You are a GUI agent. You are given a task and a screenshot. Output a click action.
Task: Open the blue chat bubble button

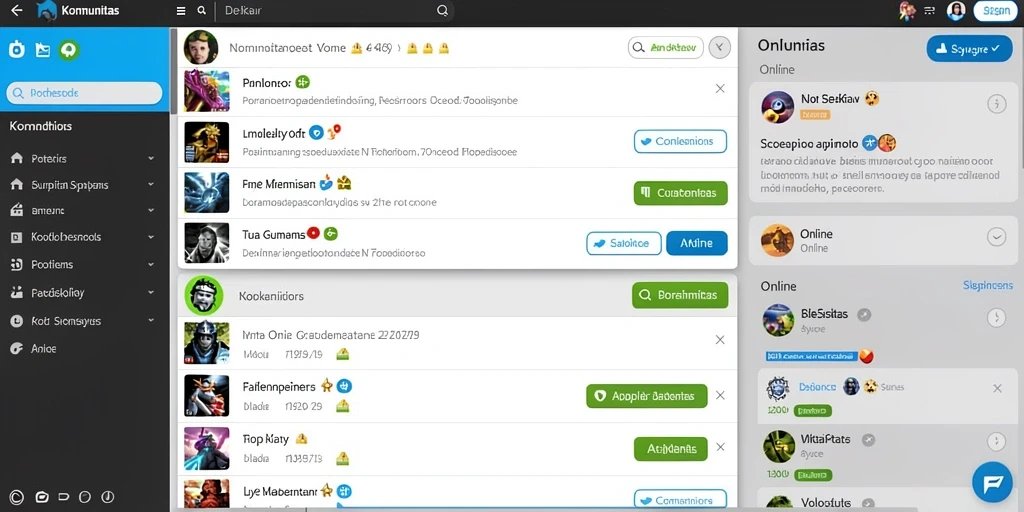click(x=992, y=483)
